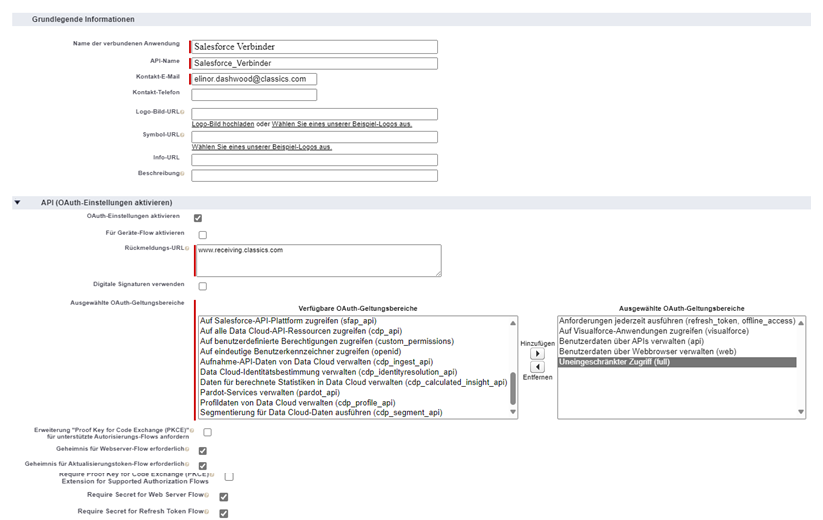Image resolution: width=823 pixels, height=520 pixels.
Task: Click the Kontakt-E-Mail field
Action: [254, 79]
